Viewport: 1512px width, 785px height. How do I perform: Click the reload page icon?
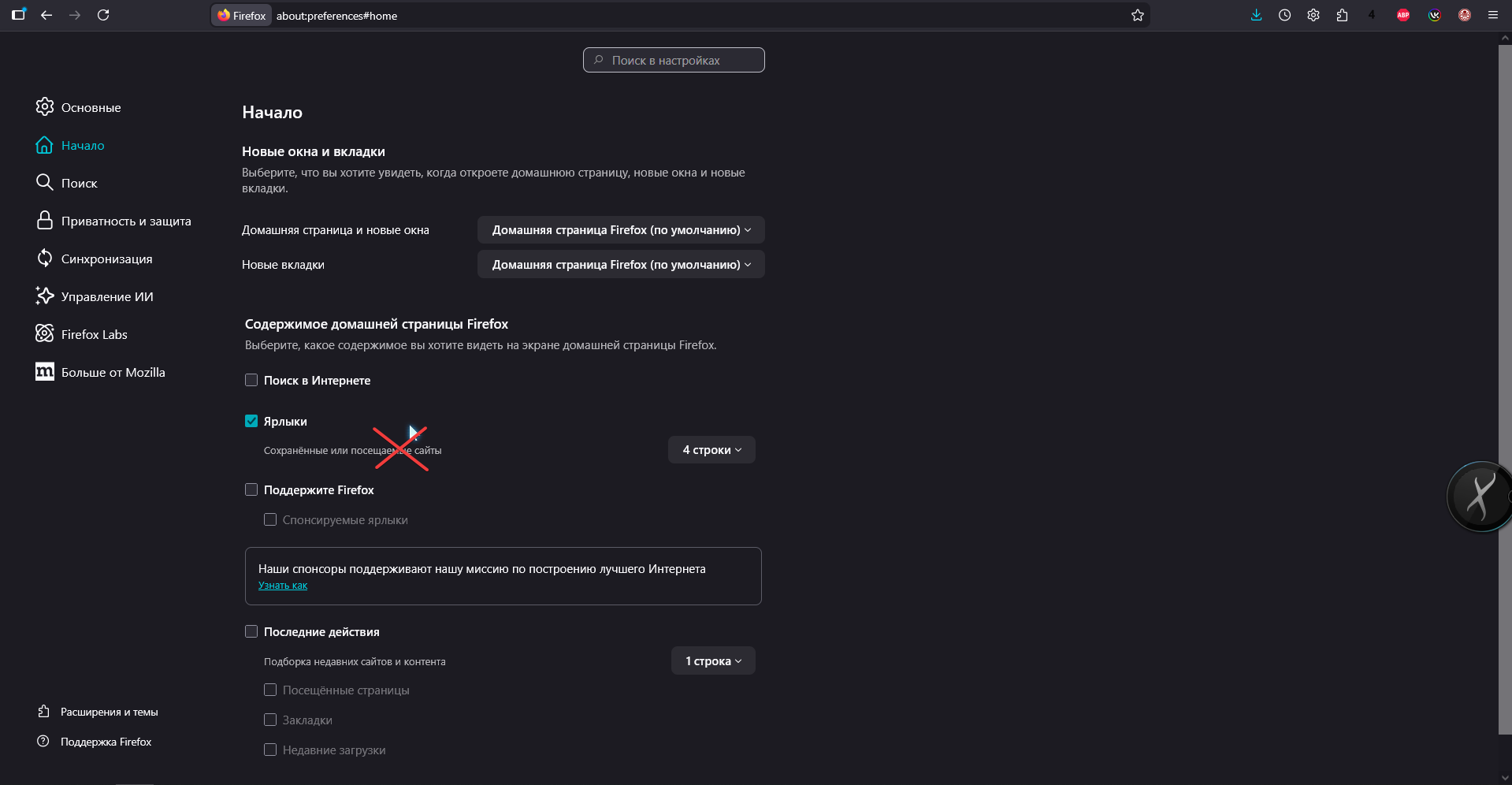(x=103, y=15)
